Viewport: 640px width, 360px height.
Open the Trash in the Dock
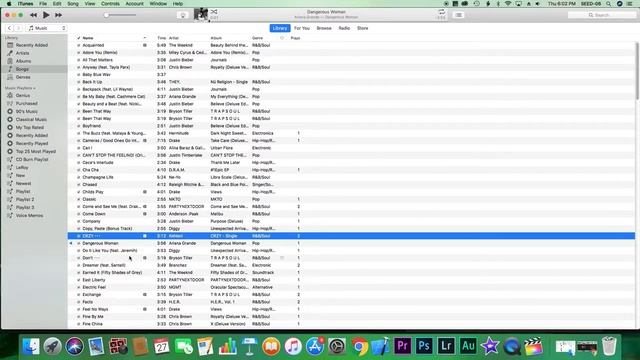tap(609, 347)
